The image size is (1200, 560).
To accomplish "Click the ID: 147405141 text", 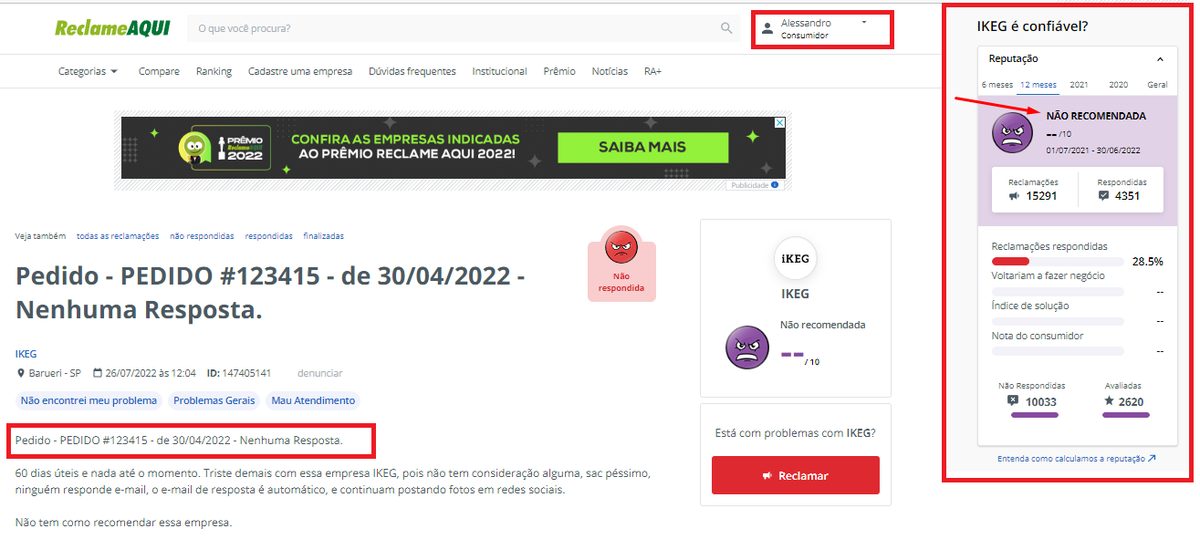I will pyautogui.click(x=239, y=373).
